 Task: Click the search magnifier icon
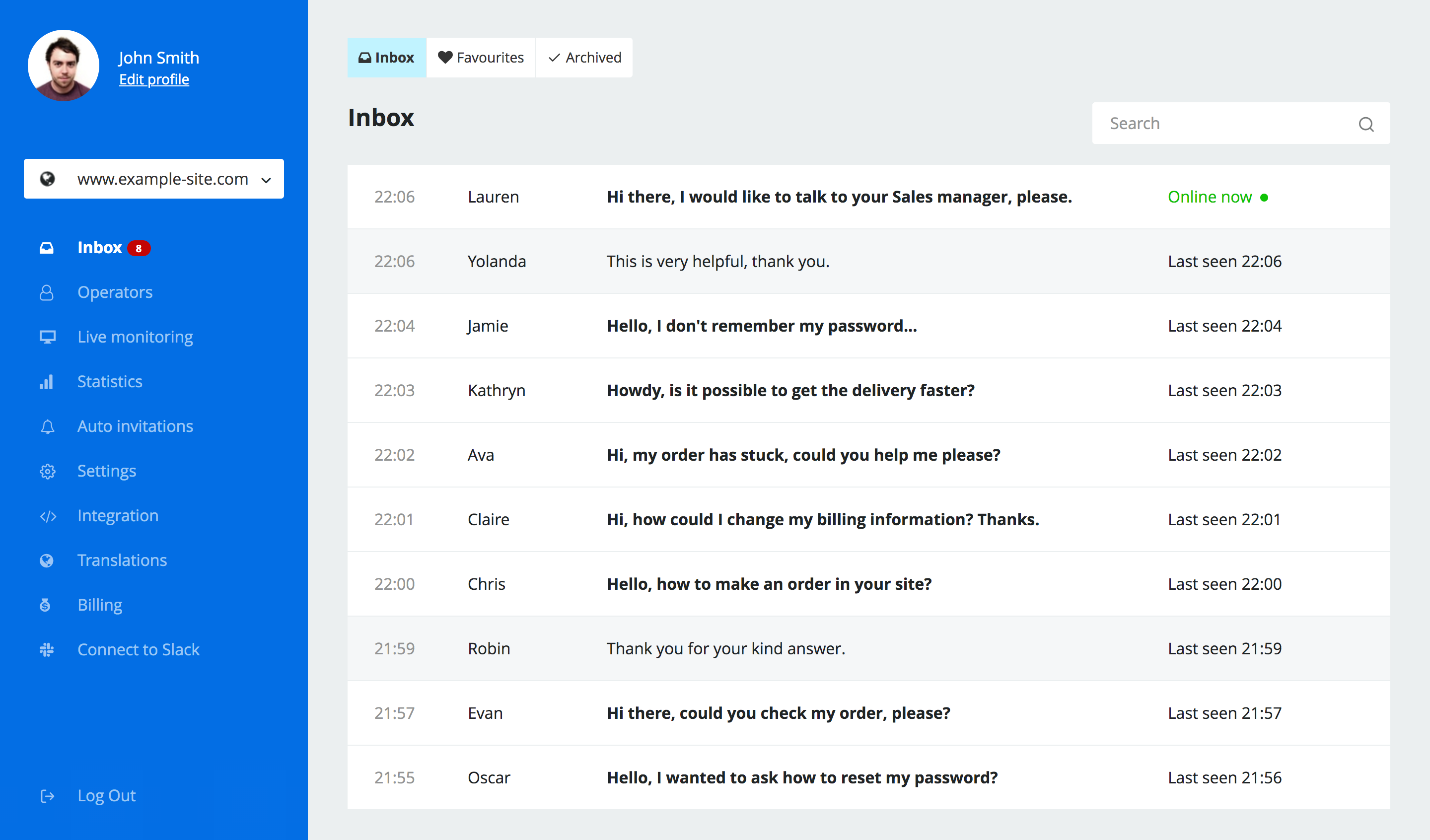1365,124
